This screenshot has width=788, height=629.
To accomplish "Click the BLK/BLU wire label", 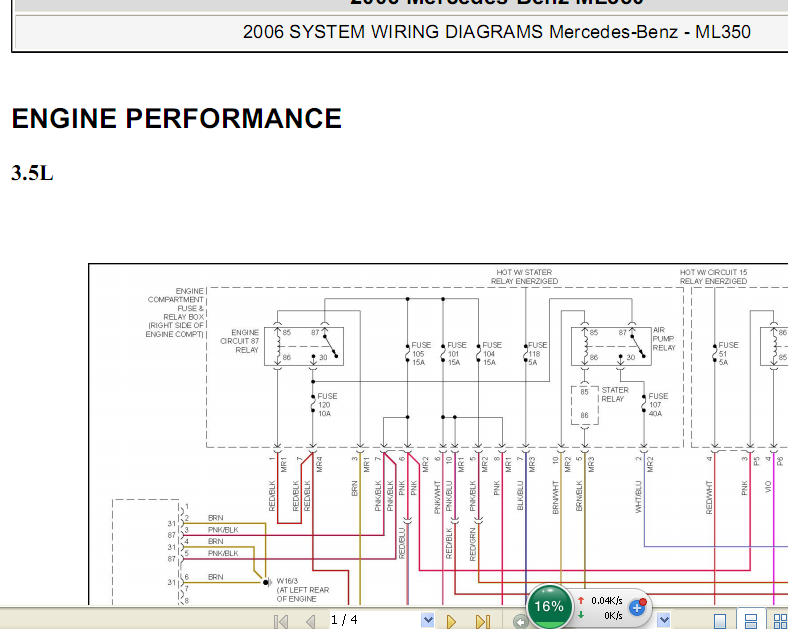I will point(520,496).
